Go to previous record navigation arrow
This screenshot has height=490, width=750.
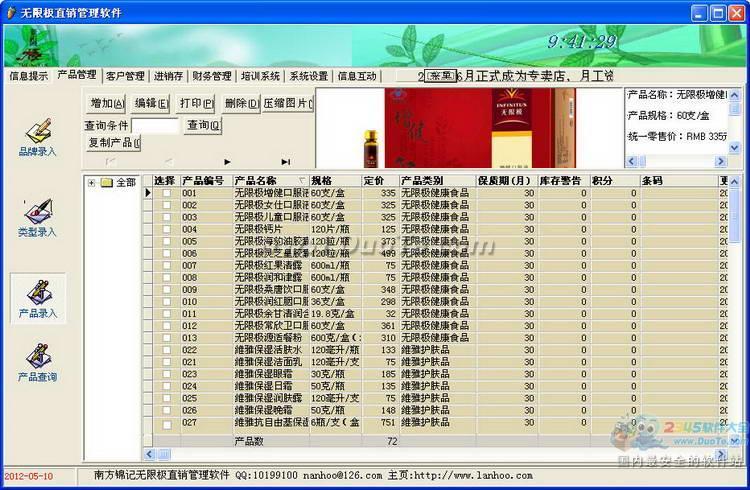tap(168, 162)
